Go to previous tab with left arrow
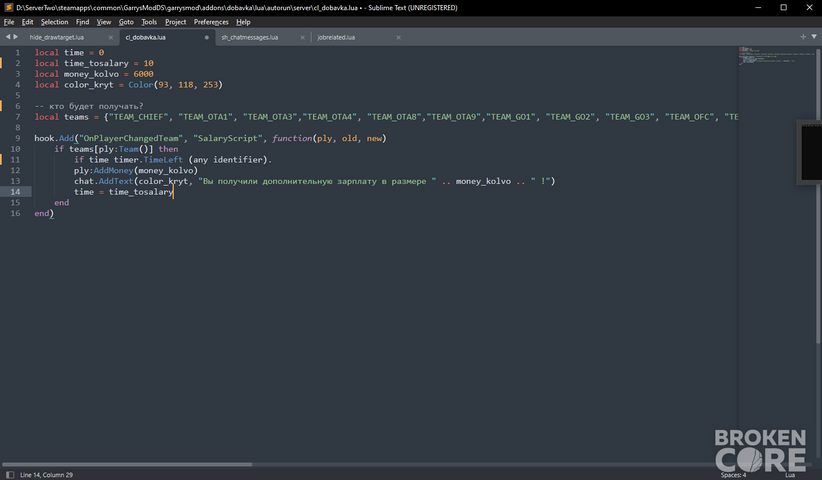Screen dimensions: 822x480 (8, 37)
